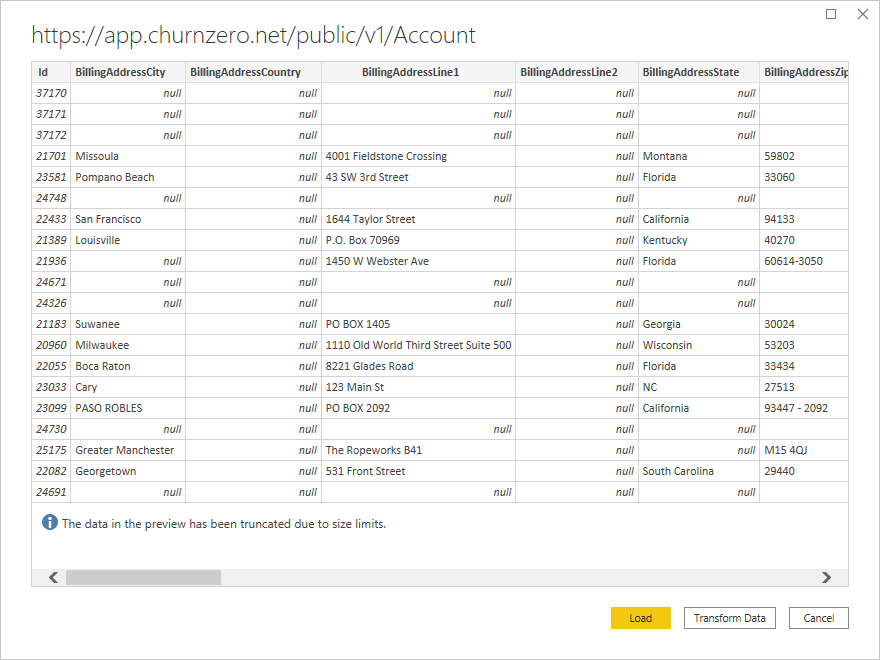Click the South Carolina state cell
The width and height of the screenshot is (880, 660).
[x=699, y=471]
